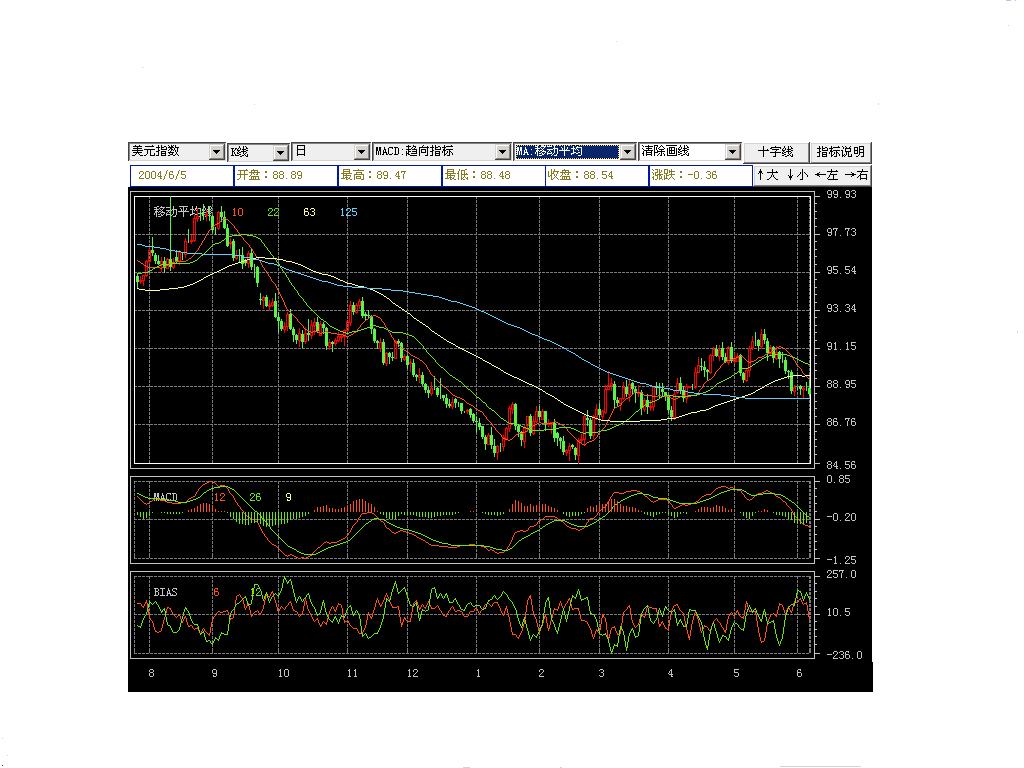
Task: Click month 8 on time axis
Action: (x=152, y=673)
